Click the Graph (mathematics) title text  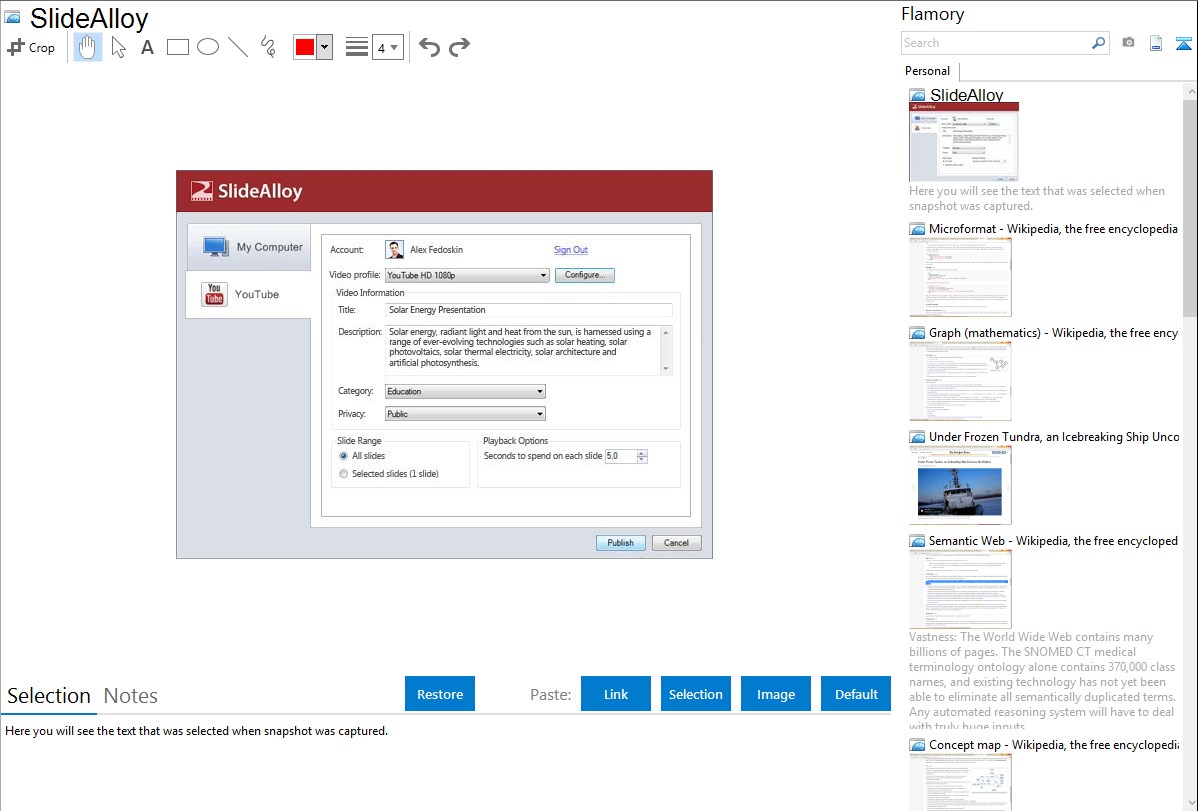pos(1054,333)
